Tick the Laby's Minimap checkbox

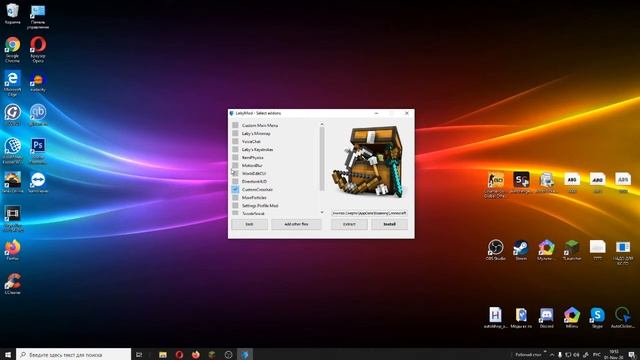[235, 133]
